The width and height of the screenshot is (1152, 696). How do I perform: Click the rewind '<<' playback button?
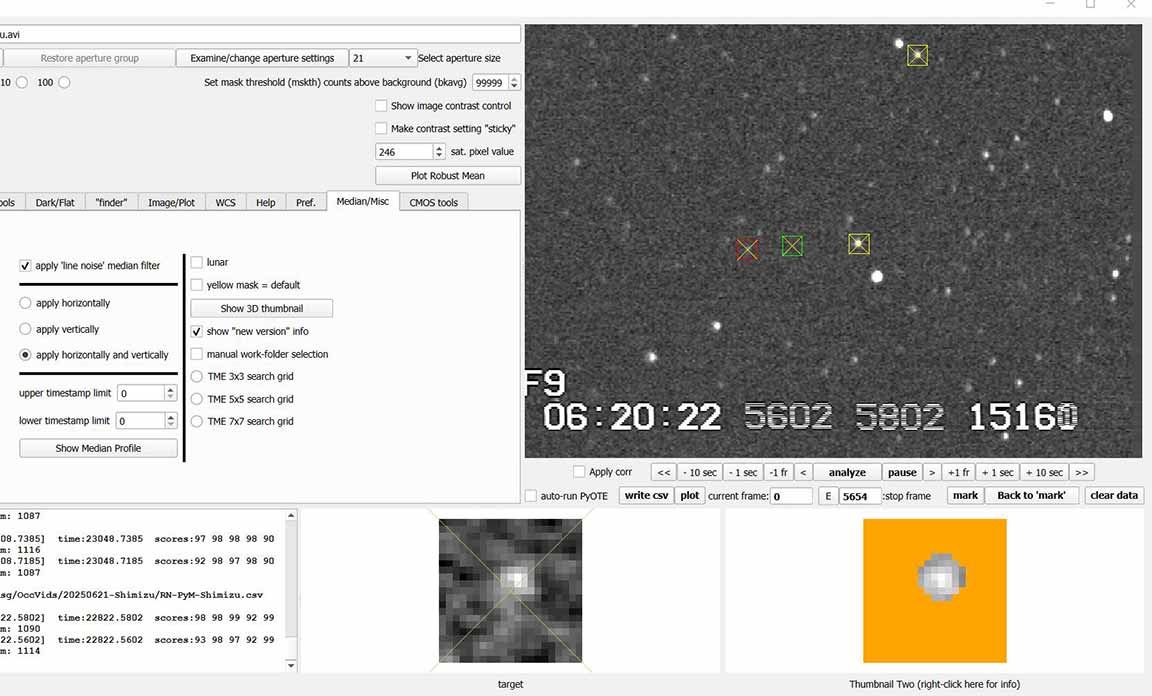coord(664,472)
